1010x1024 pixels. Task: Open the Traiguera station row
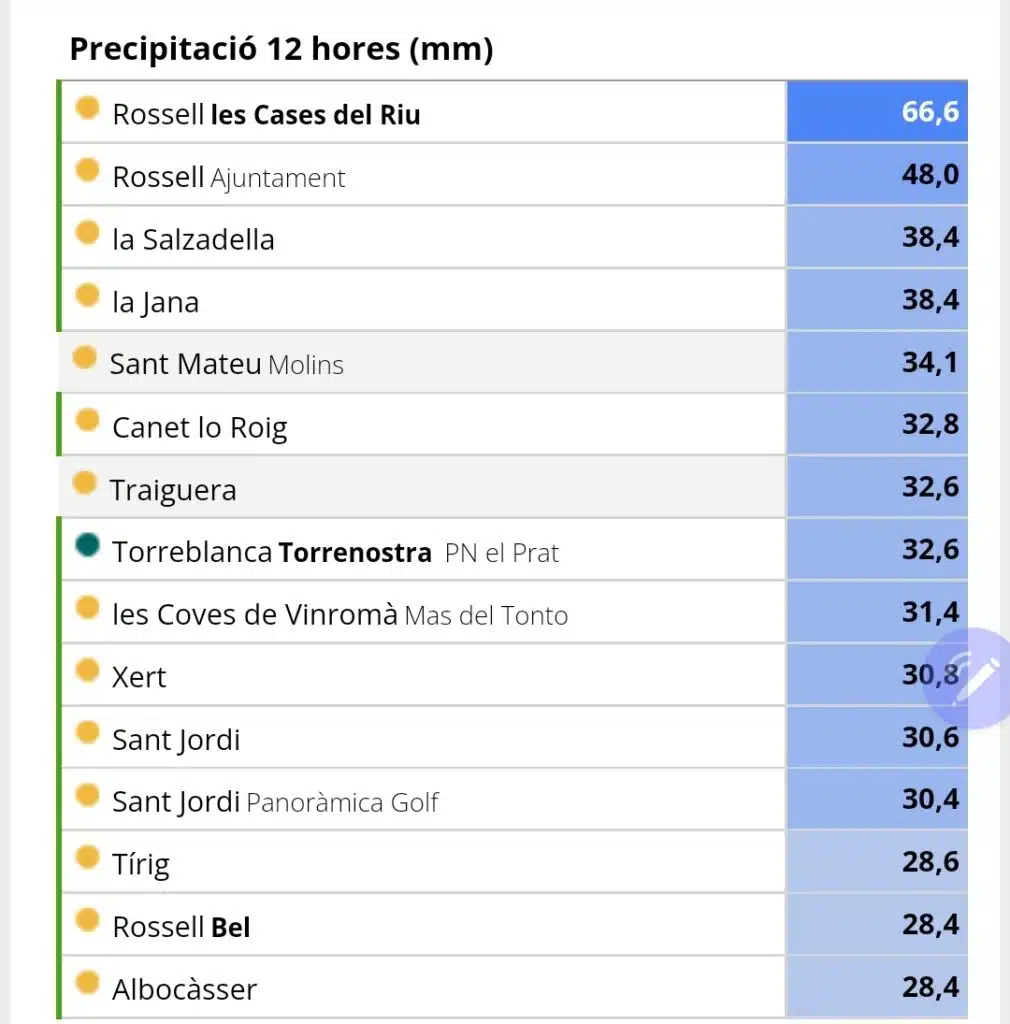coord(422,487)
